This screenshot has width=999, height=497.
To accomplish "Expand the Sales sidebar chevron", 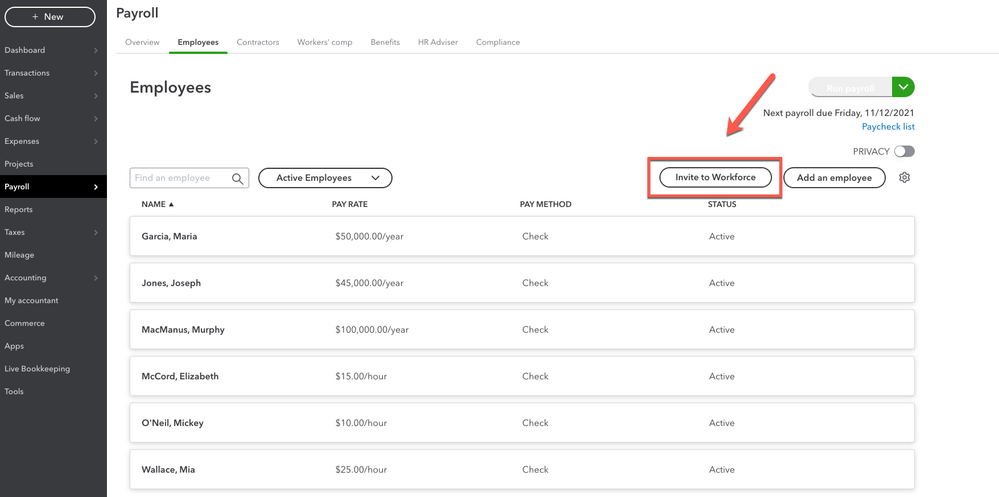I will [96, 96].
